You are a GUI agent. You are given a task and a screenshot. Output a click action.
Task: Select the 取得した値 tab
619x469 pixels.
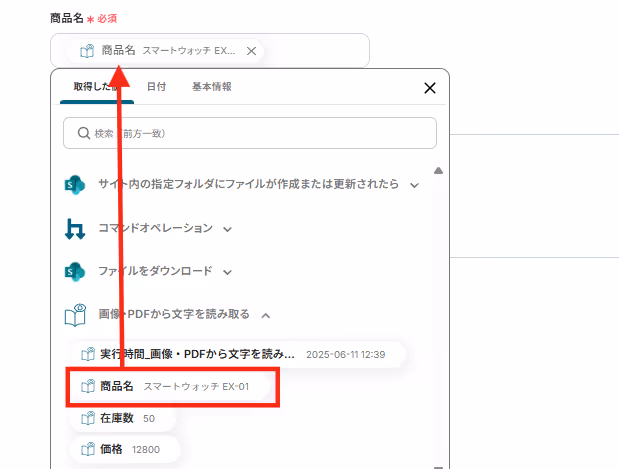tap(97, 86)
